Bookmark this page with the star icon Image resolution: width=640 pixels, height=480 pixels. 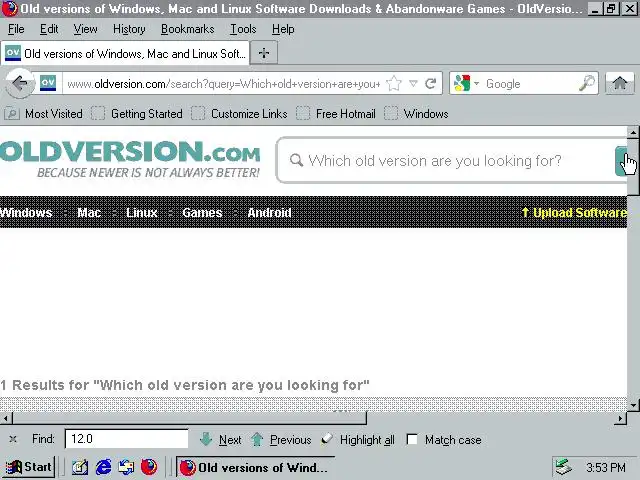tap(394, 84)
